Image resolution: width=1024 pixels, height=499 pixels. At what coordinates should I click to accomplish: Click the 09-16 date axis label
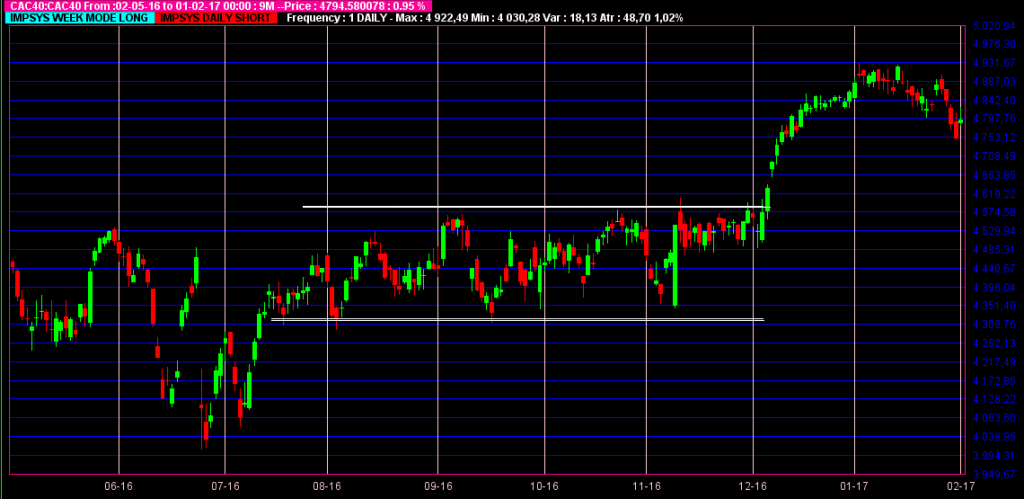point(438,487)
